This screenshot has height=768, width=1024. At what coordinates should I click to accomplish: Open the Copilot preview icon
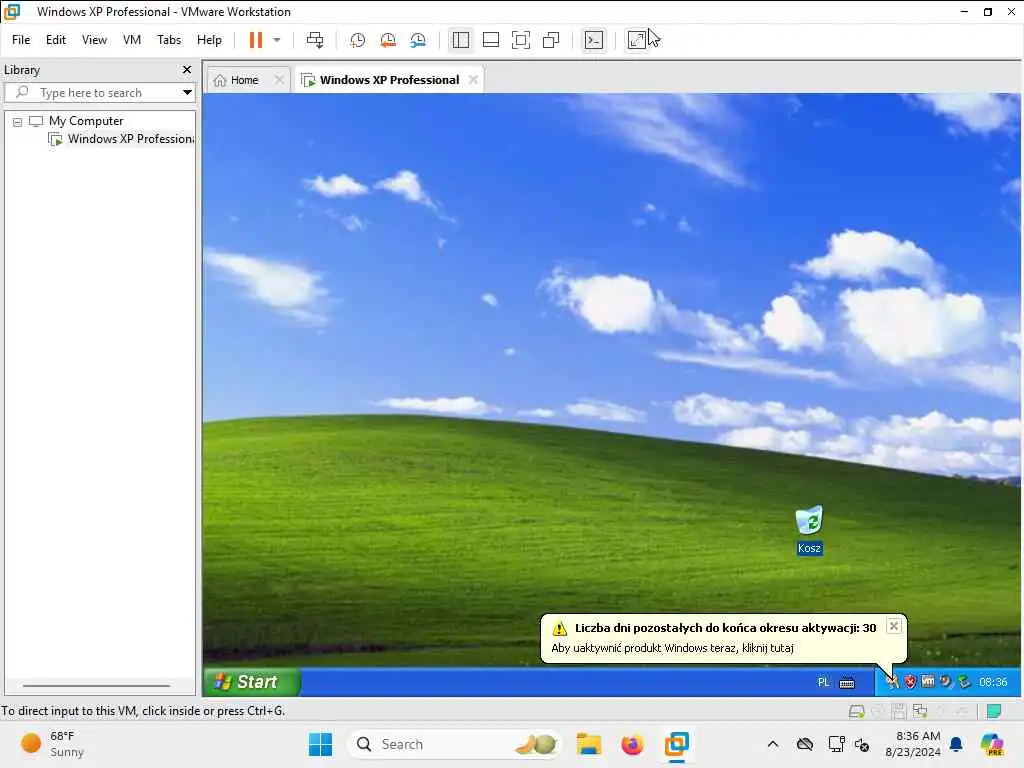point(992,744)
